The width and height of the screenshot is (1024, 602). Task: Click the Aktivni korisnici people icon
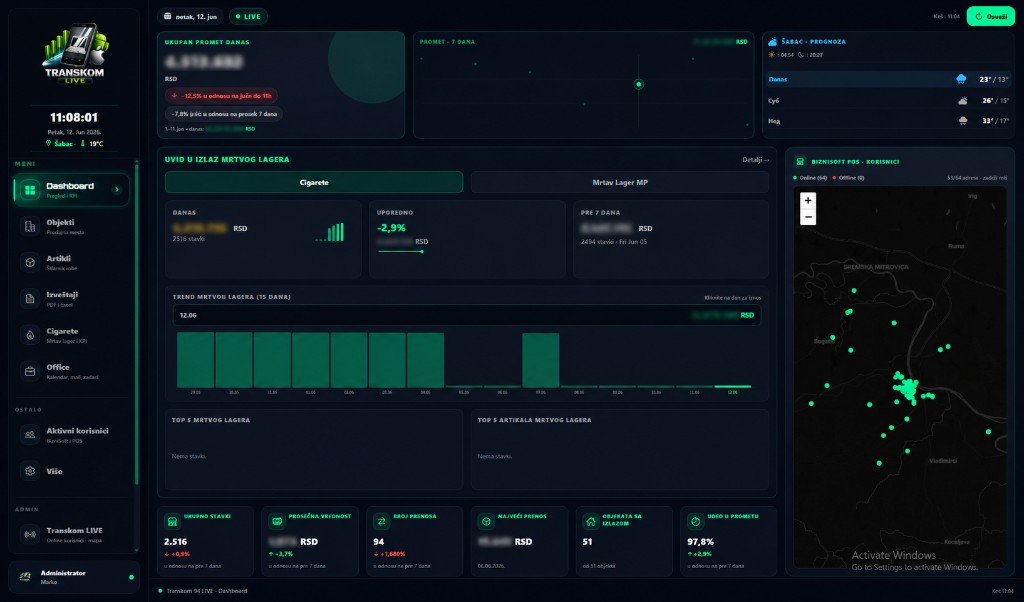coord(30,435)
